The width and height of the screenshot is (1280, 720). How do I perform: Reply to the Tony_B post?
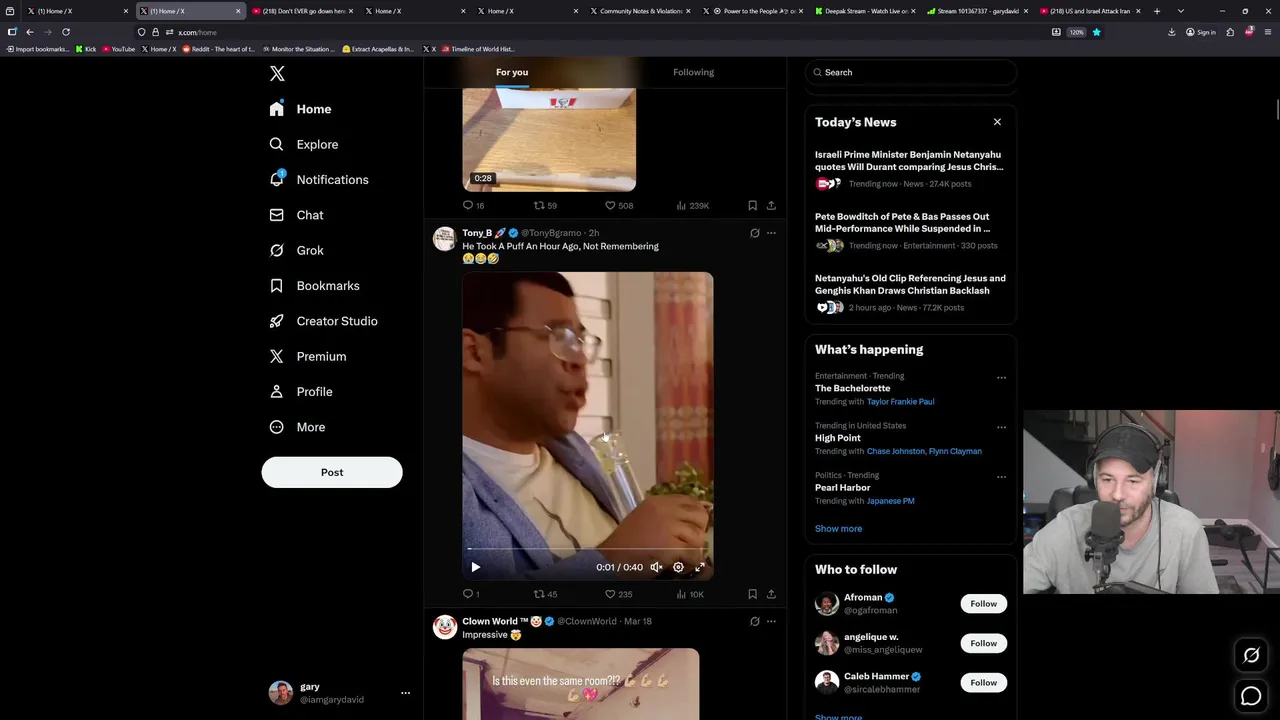point(471,594)
